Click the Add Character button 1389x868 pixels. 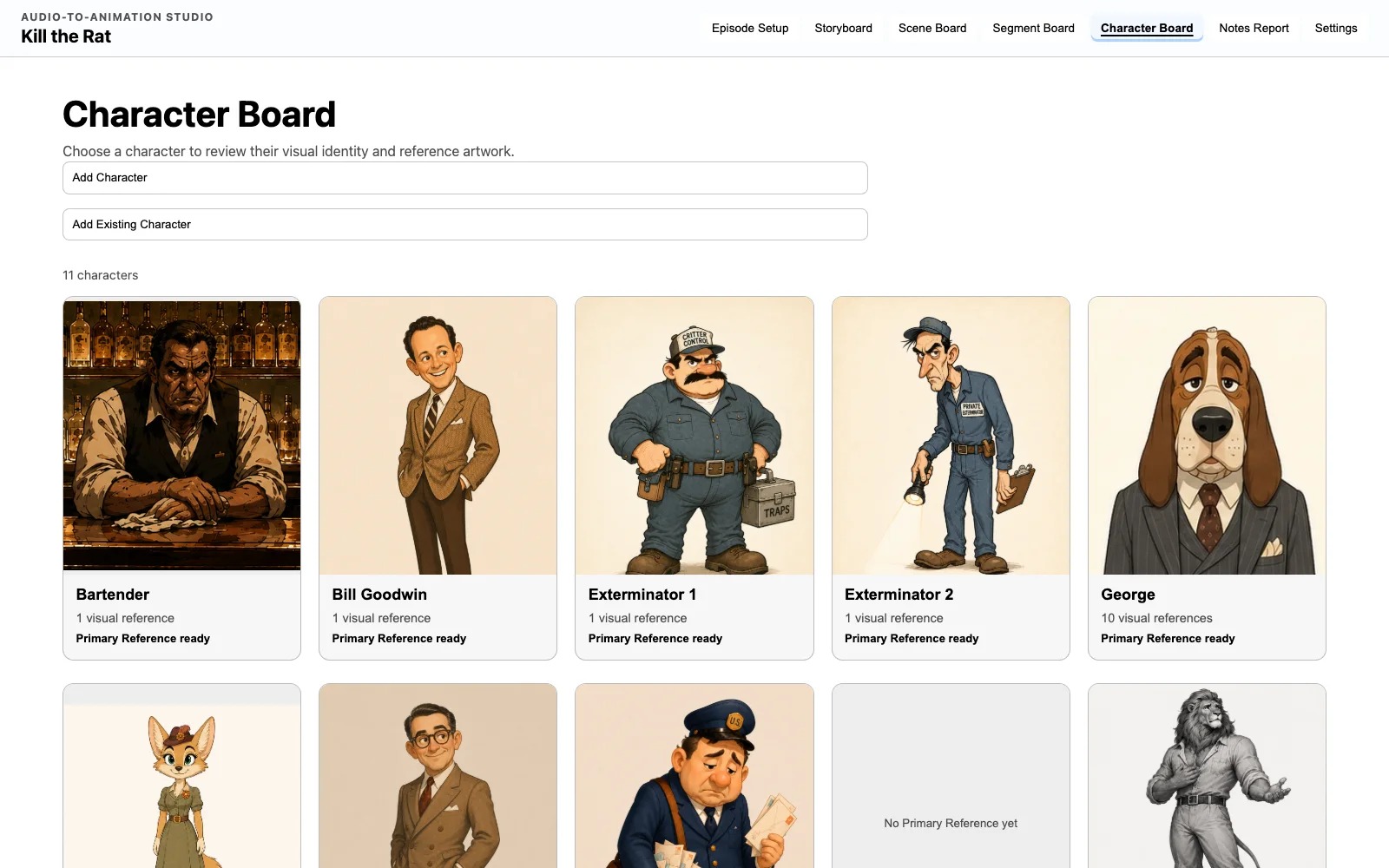[465, 178]
